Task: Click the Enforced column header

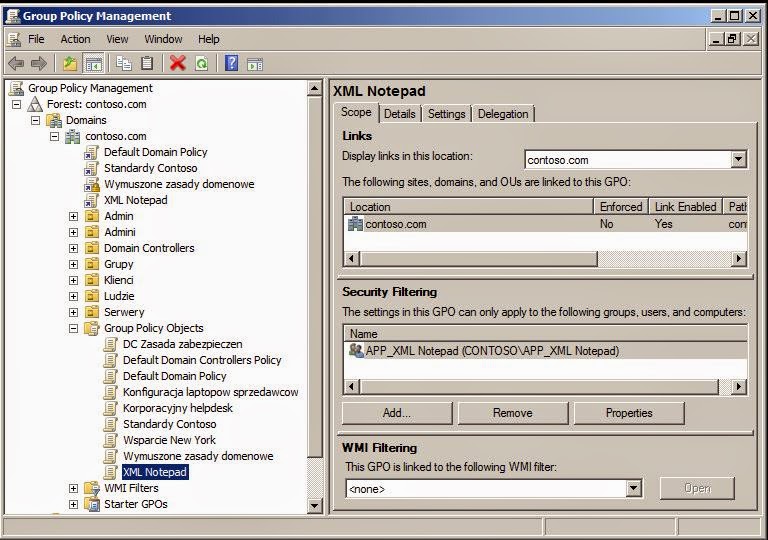Action: tap(621, 207)
